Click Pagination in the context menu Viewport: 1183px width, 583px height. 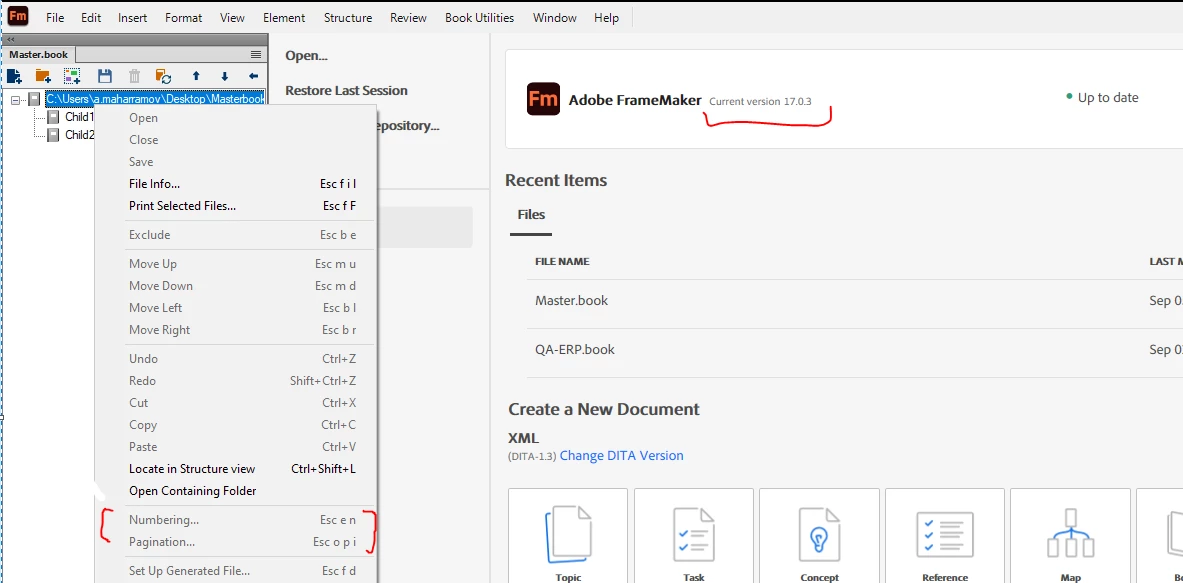point(235,542)
